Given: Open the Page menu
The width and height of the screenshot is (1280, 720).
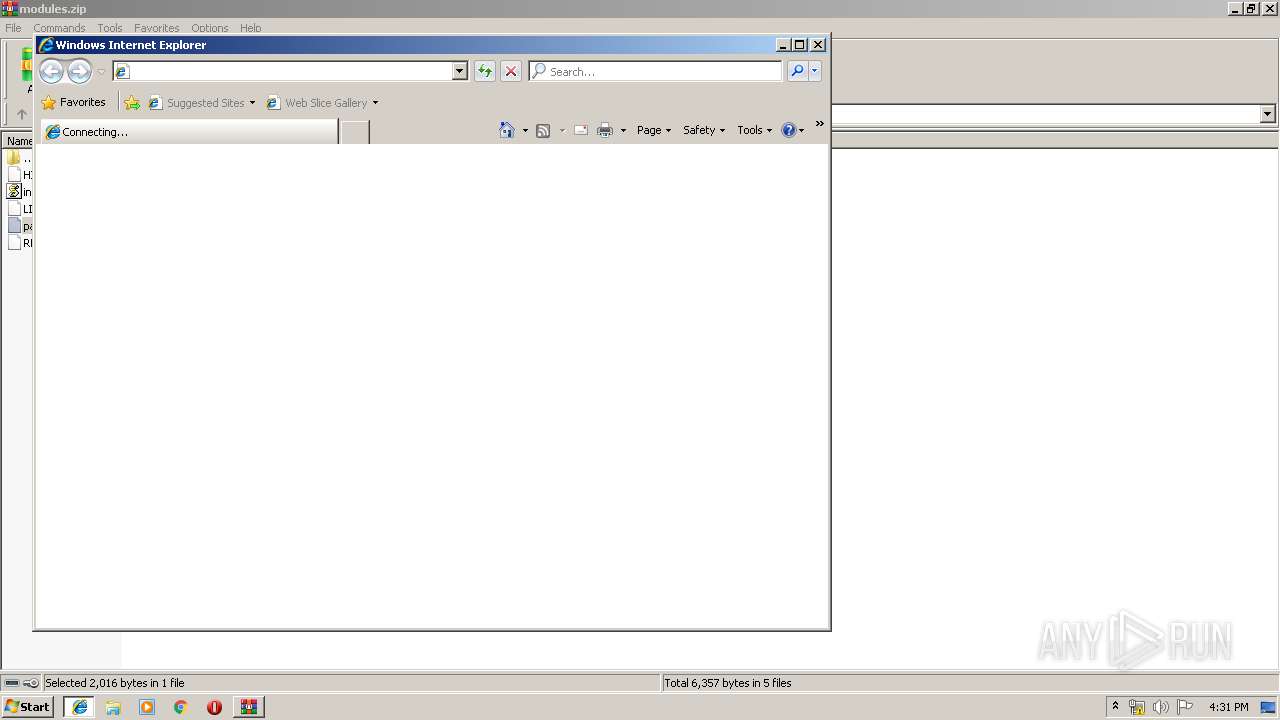Looking at the screenshot, I should click(654, 130).
